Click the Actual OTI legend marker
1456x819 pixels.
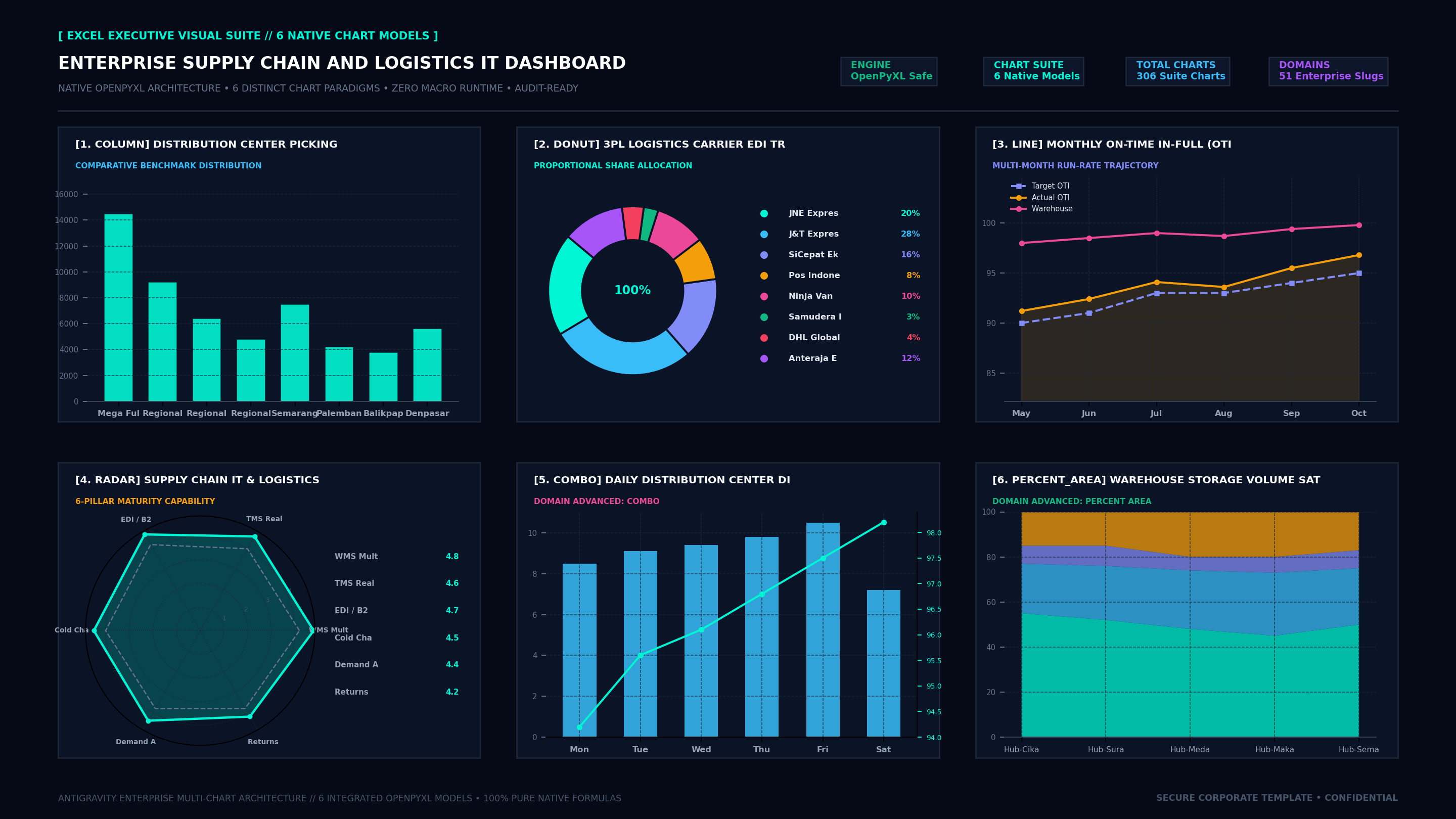pyautogui.click(x=1018, y=198)
